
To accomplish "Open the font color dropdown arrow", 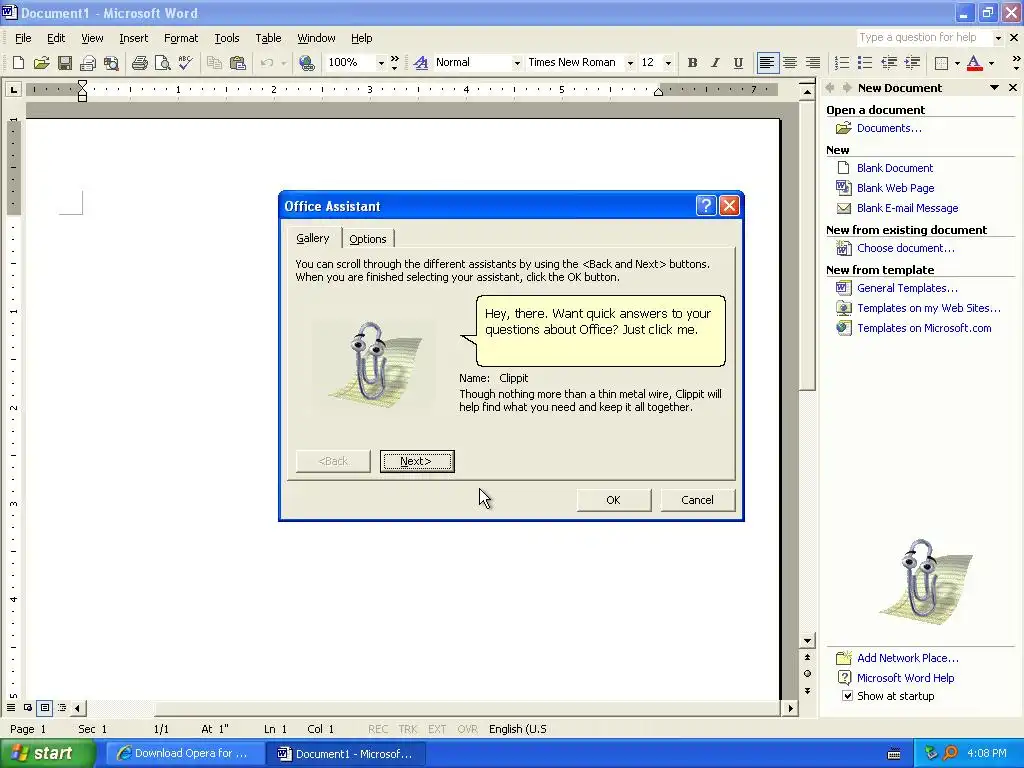I will pos(991,63).
